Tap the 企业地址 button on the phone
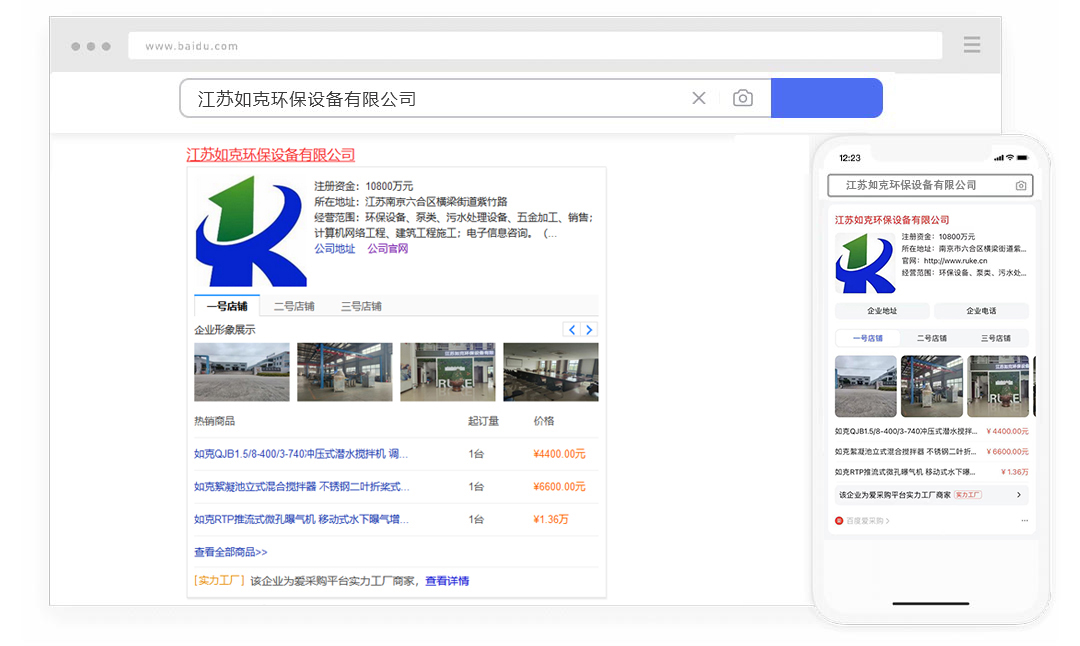Screen dimensions: 1080x646 [x=882, y=311]
